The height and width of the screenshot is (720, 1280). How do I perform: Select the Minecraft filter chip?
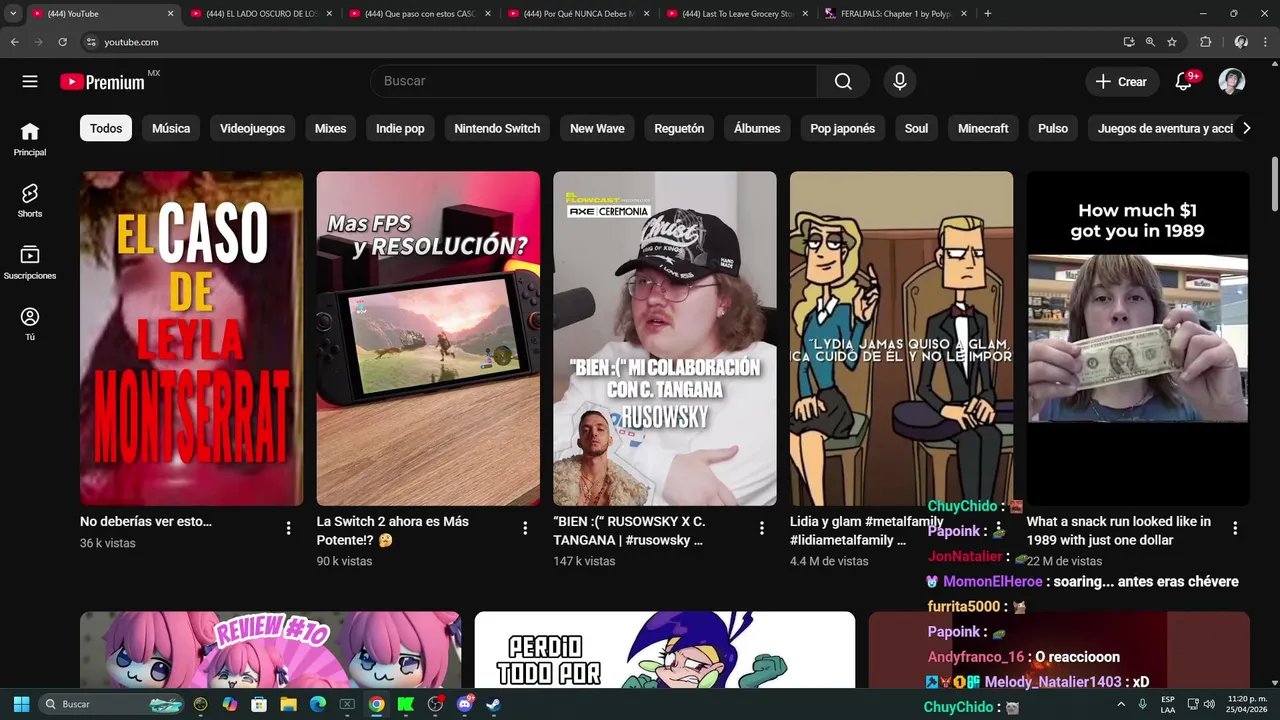point(983,128)
